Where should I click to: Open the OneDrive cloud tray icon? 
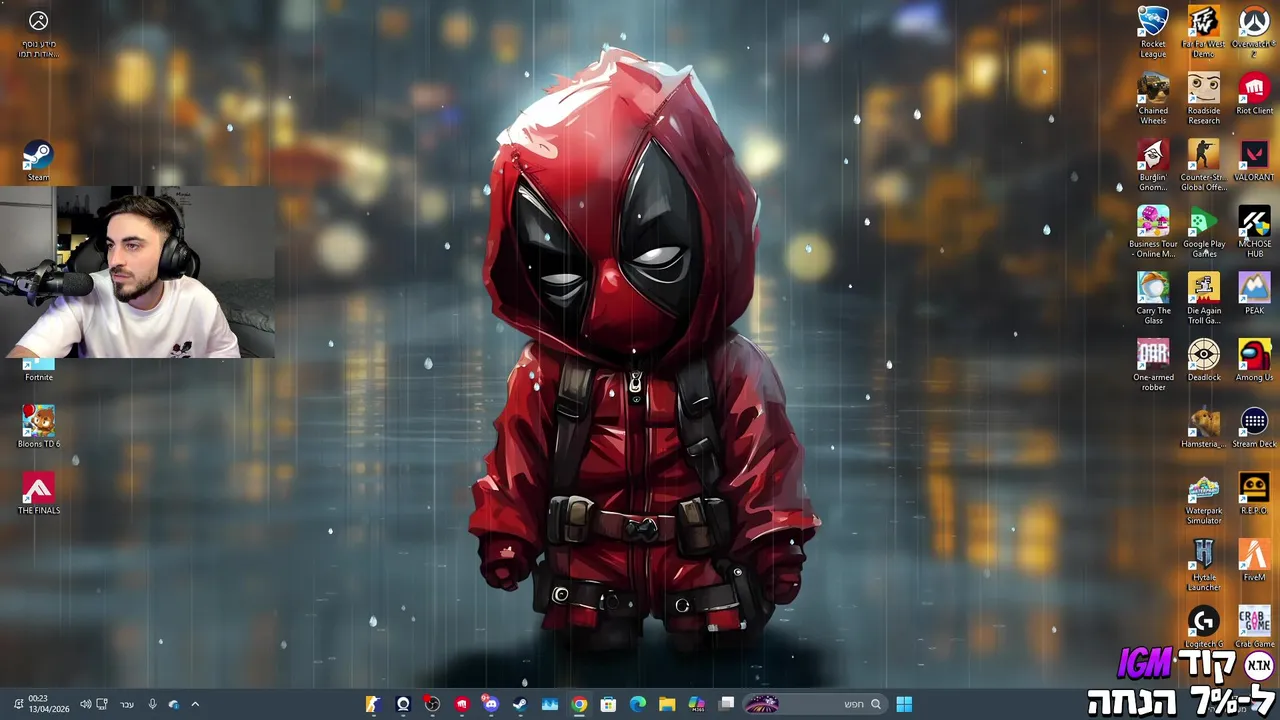(174, 704)
